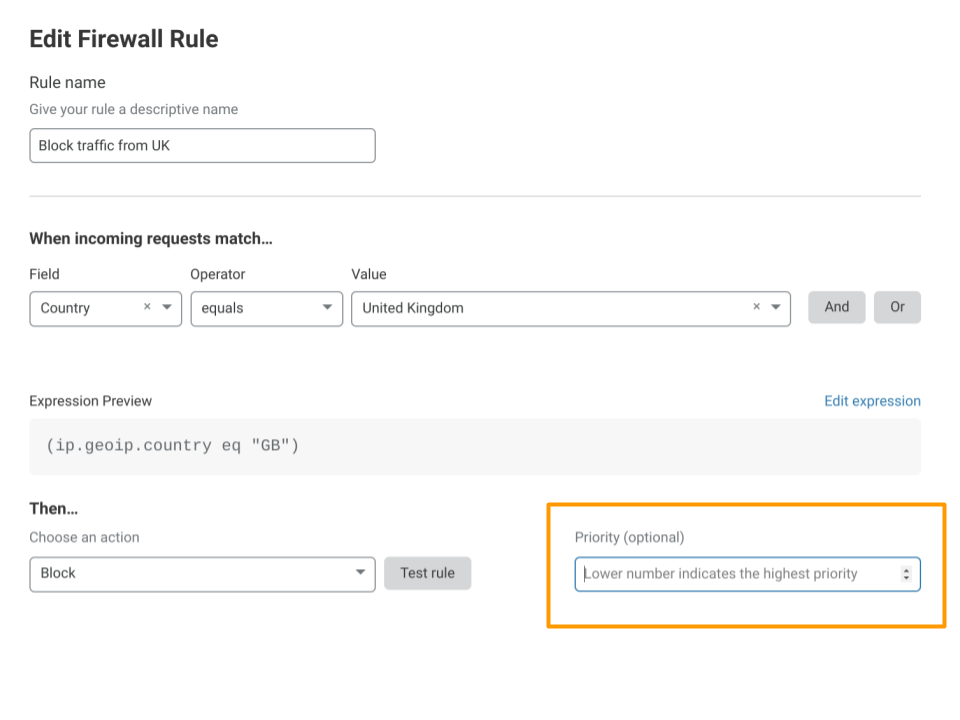960x720 pixels.
Task: Click the Expression Preview area
Action: pos(475,445)
